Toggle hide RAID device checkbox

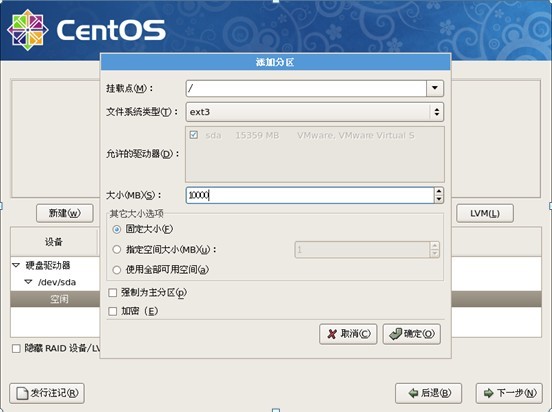coord(16,348)
